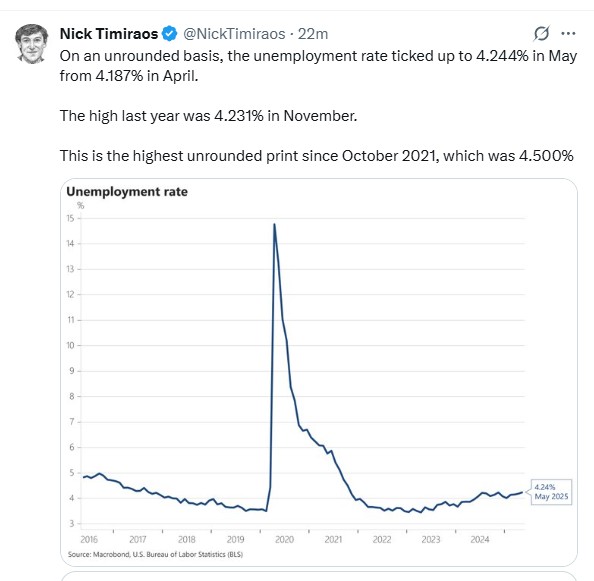Click the Nick Timiraos display name

click(109, 34)
